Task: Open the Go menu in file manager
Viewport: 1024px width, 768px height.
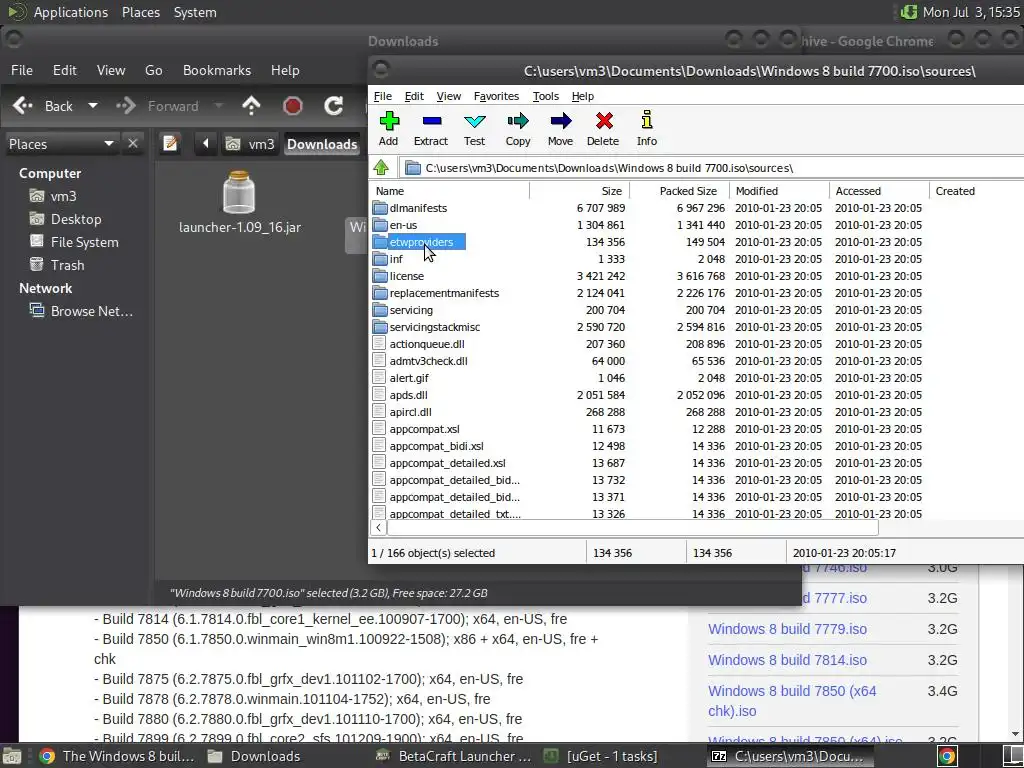Action: (153, 70)
